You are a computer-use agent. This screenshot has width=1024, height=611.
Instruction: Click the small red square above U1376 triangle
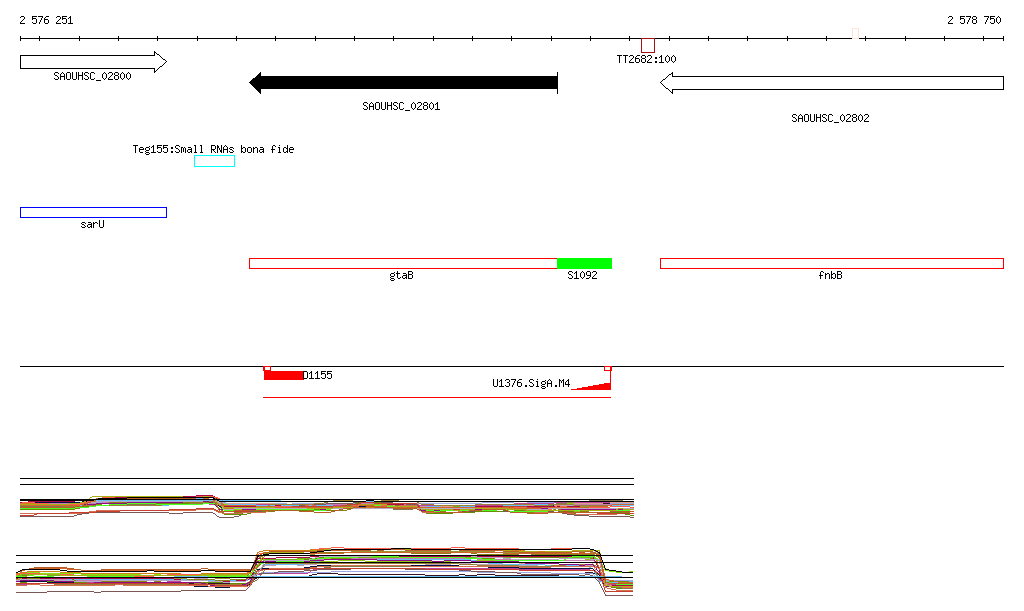coord(608,369)
